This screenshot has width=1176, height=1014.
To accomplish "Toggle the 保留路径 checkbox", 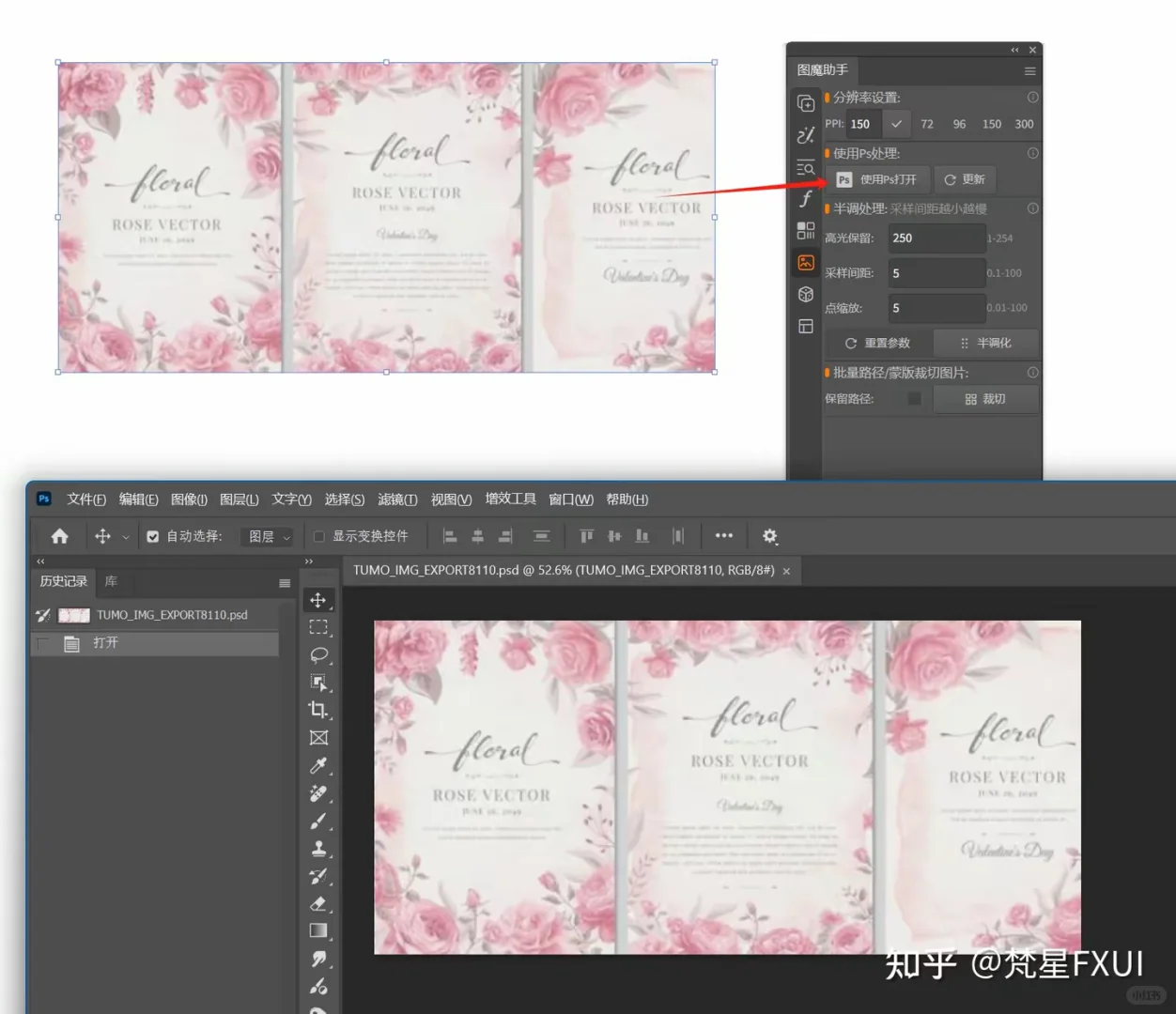I will click(x=914, y=399).
